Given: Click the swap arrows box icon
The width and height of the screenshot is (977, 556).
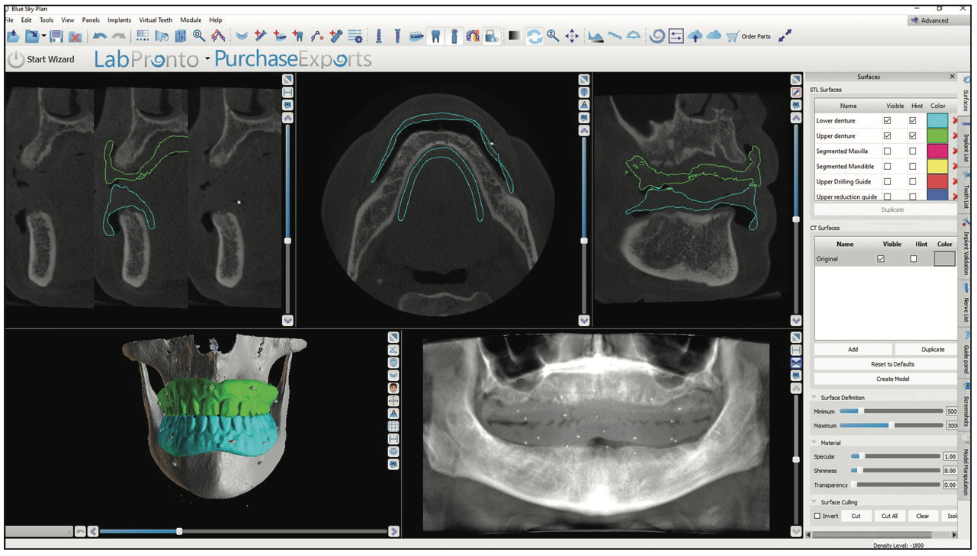Looking at the screenshot, I should 676,36.
